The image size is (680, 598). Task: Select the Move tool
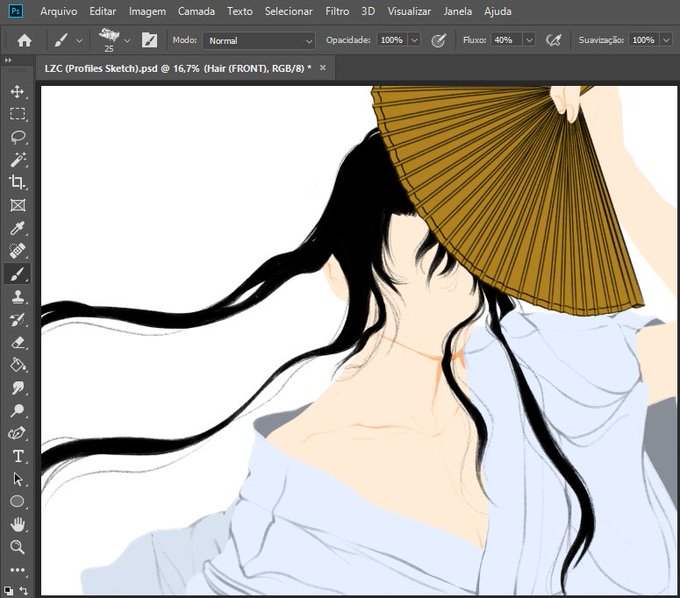point(17,91)
